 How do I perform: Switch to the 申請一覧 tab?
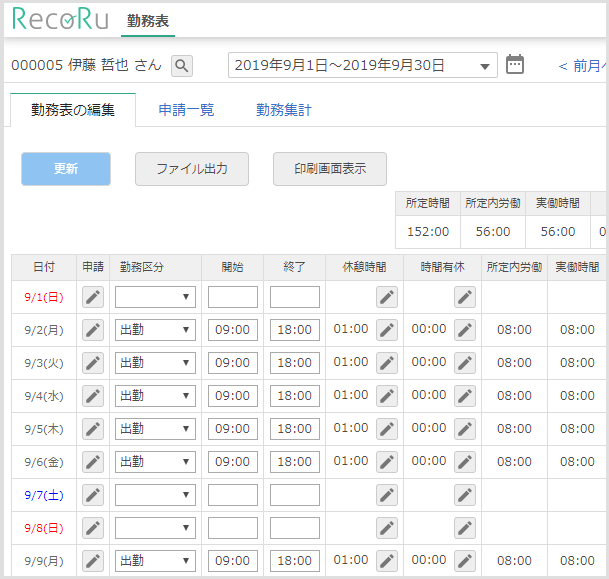[x=186, y=110]
